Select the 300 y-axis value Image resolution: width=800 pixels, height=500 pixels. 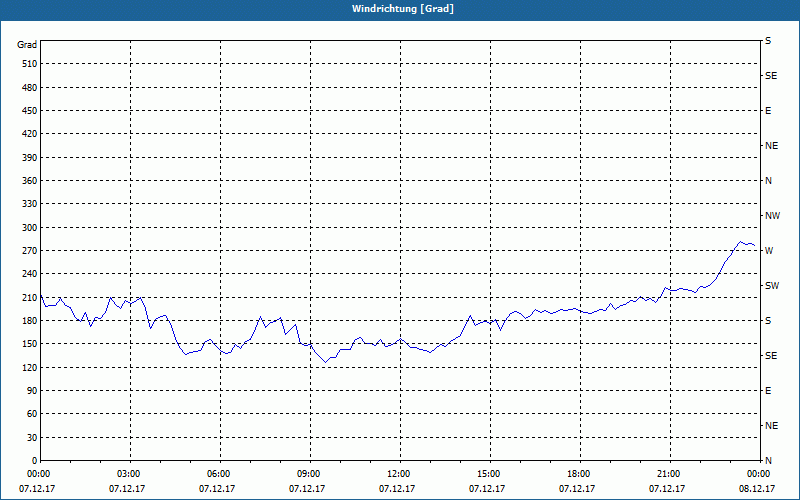30,228
